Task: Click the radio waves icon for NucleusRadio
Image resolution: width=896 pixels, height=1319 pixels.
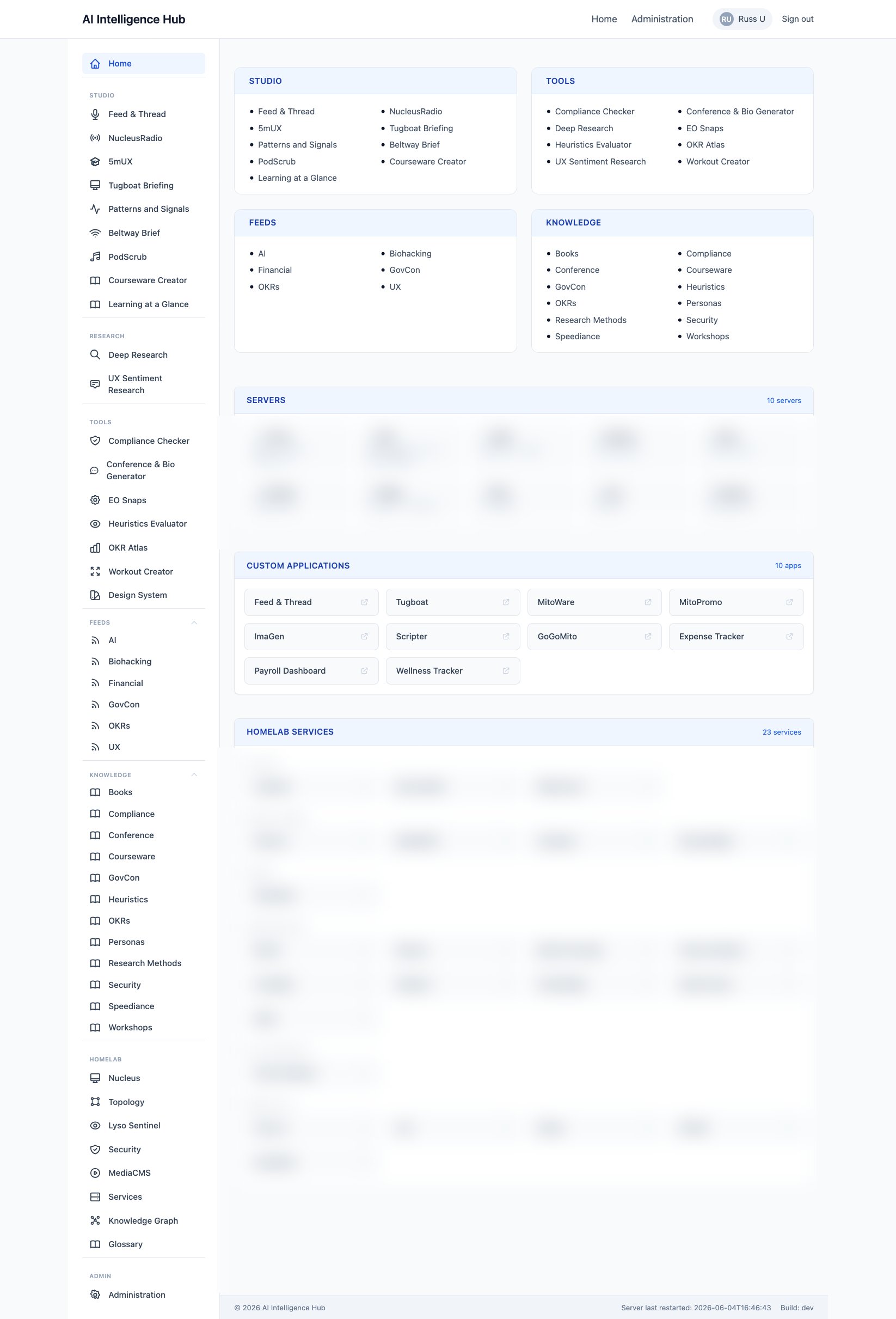Action: coord(95,138)
